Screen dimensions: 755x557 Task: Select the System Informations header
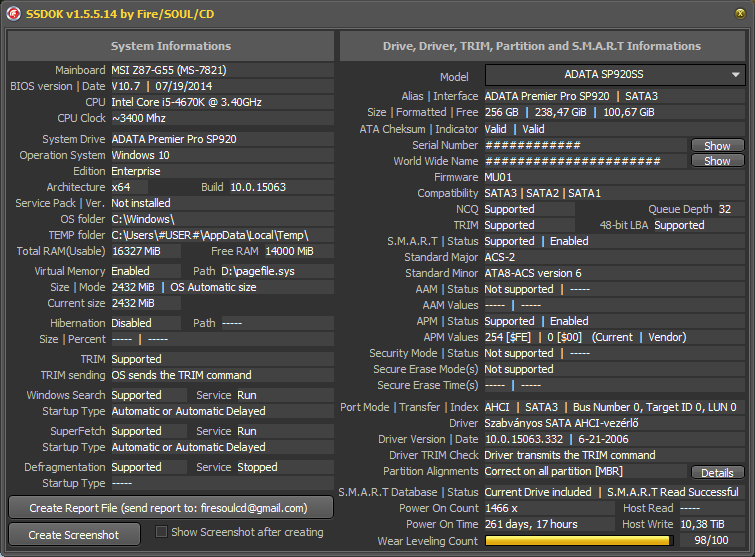(x=171, y=46)
